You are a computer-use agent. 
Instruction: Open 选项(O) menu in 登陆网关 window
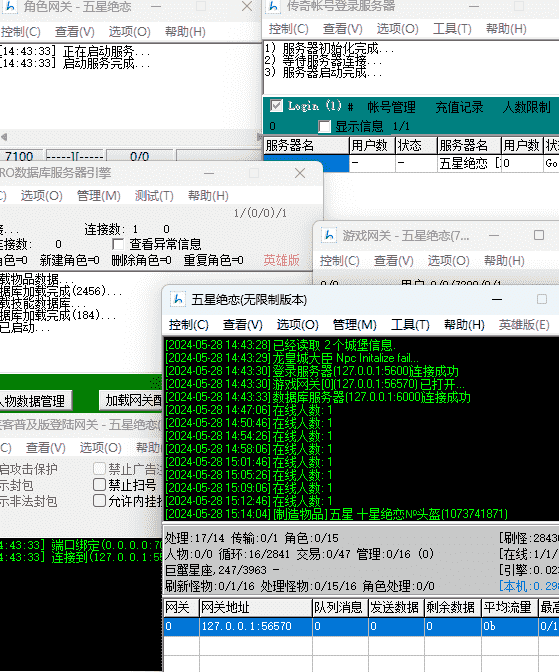(101, 448)
